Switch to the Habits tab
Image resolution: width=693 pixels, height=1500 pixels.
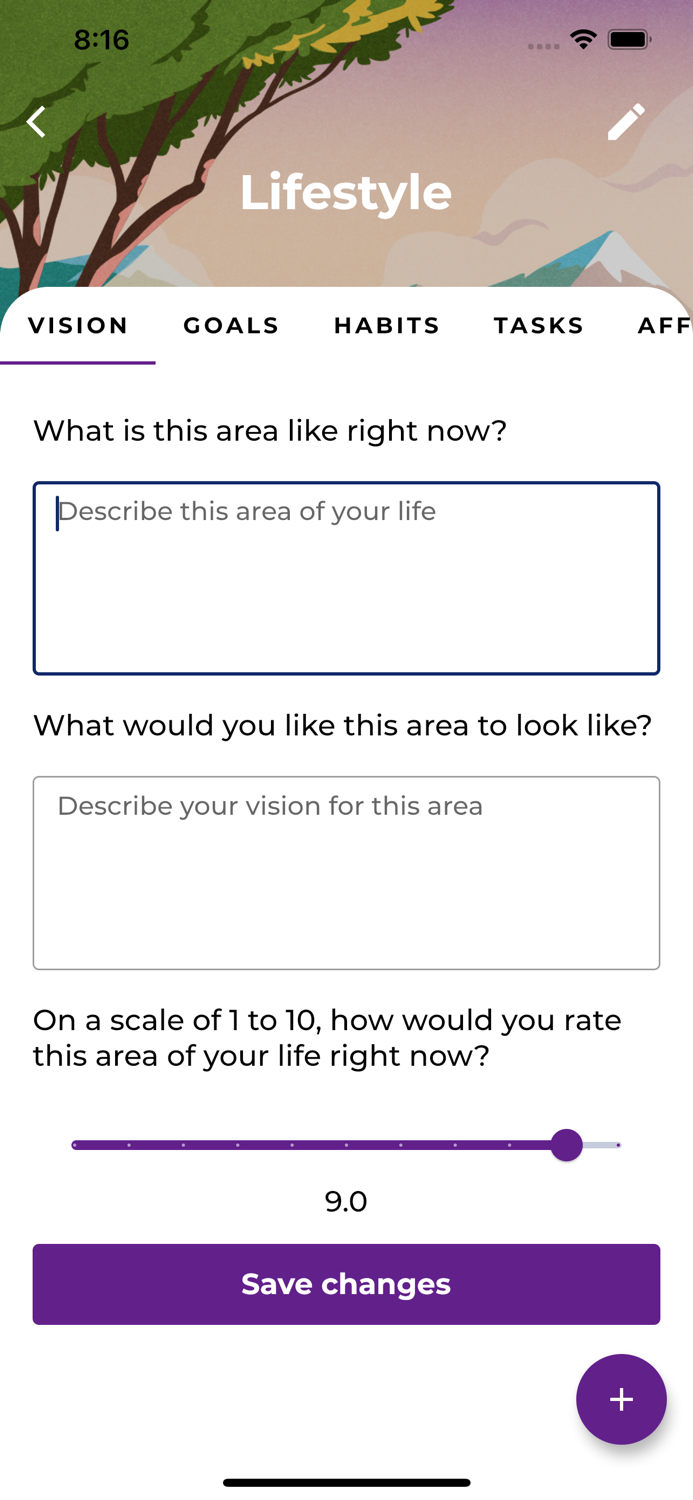coord(387,325)
